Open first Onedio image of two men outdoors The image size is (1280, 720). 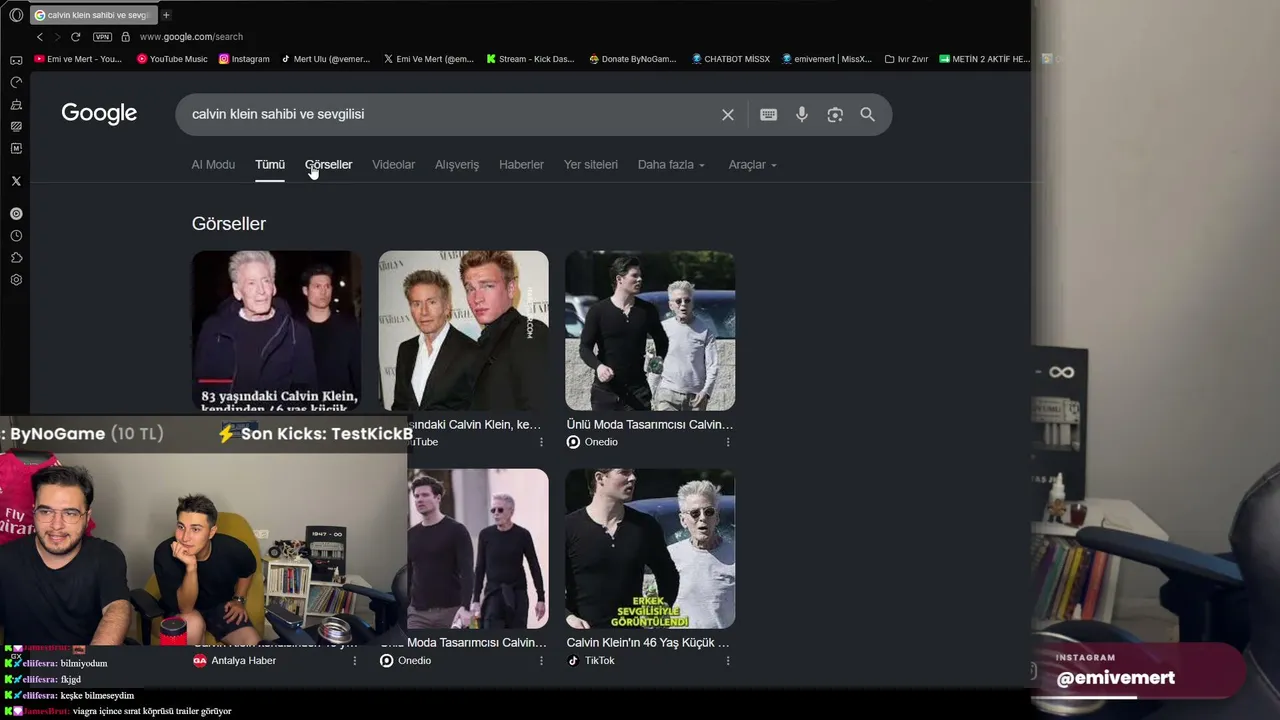tap(650, 331)
